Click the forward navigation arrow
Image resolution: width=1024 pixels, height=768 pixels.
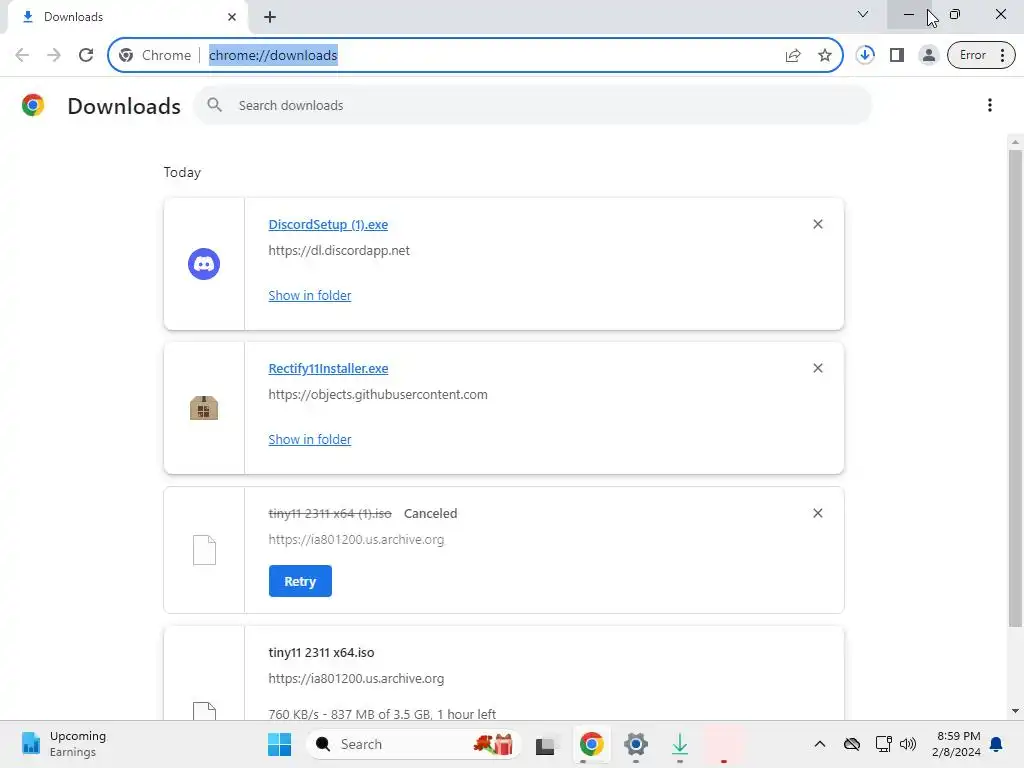(x=54, y=55)
